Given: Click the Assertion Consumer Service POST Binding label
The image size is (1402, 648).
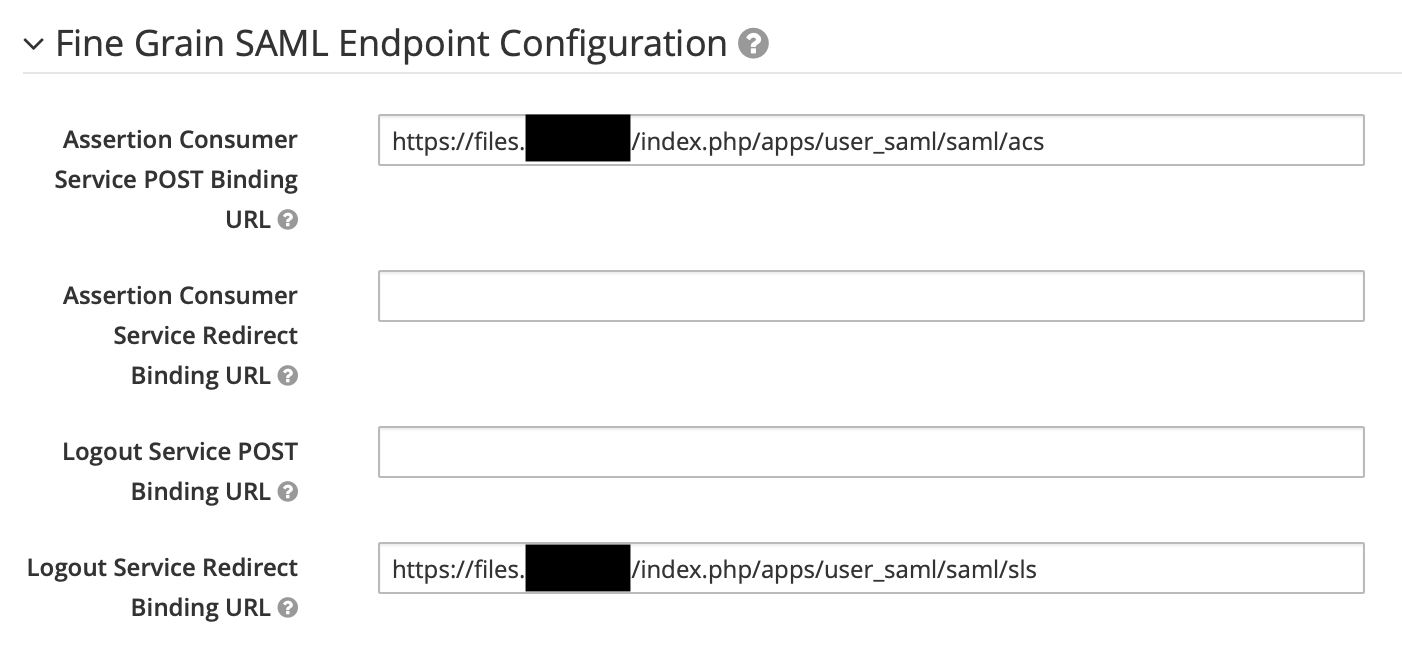Looking at the screenshot, I should [x=180, y=179].
